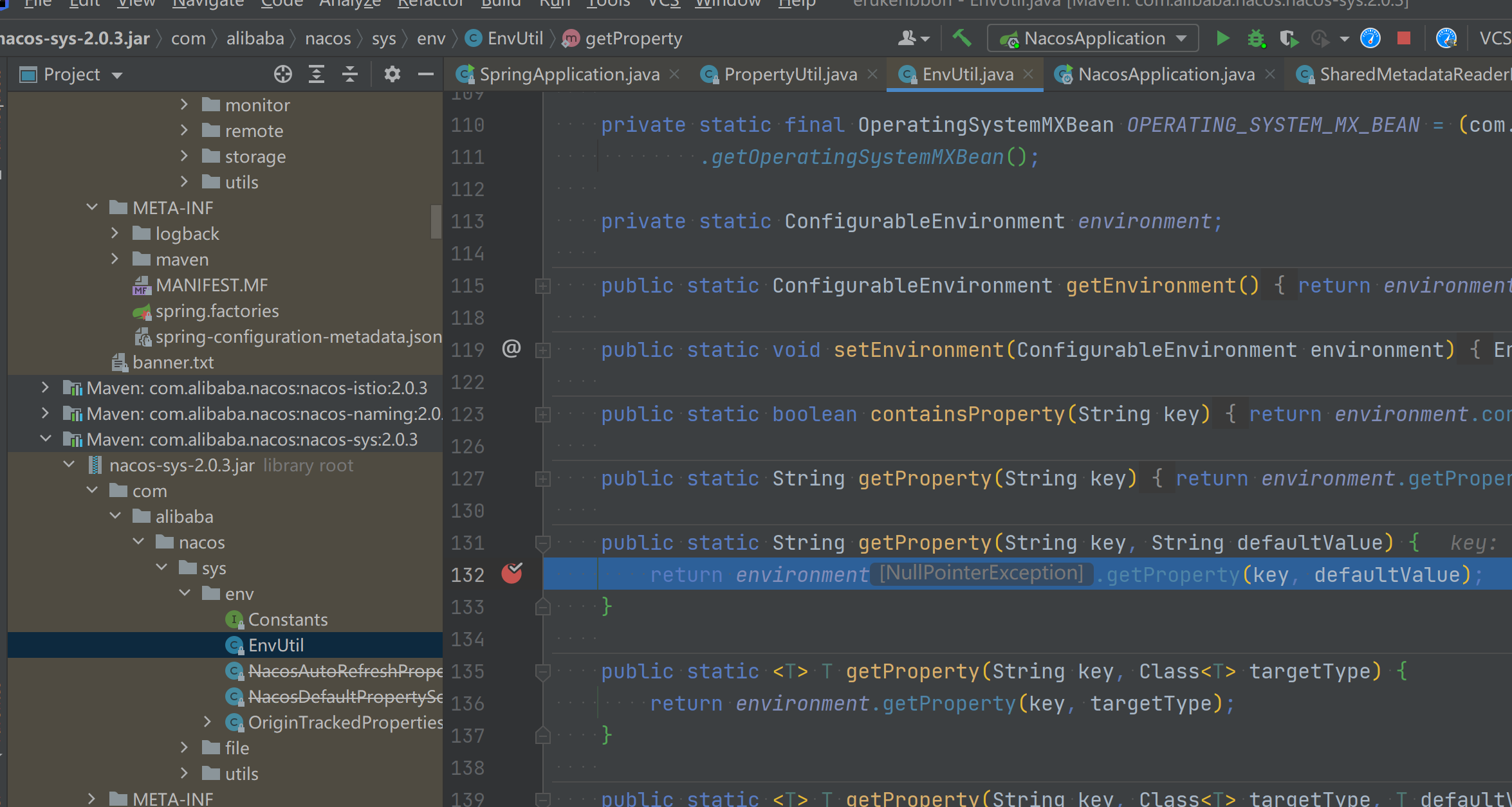Click Collapse All in Project panel
Viewport: 1512px width, 807px height.
click(x=349, y=75)
